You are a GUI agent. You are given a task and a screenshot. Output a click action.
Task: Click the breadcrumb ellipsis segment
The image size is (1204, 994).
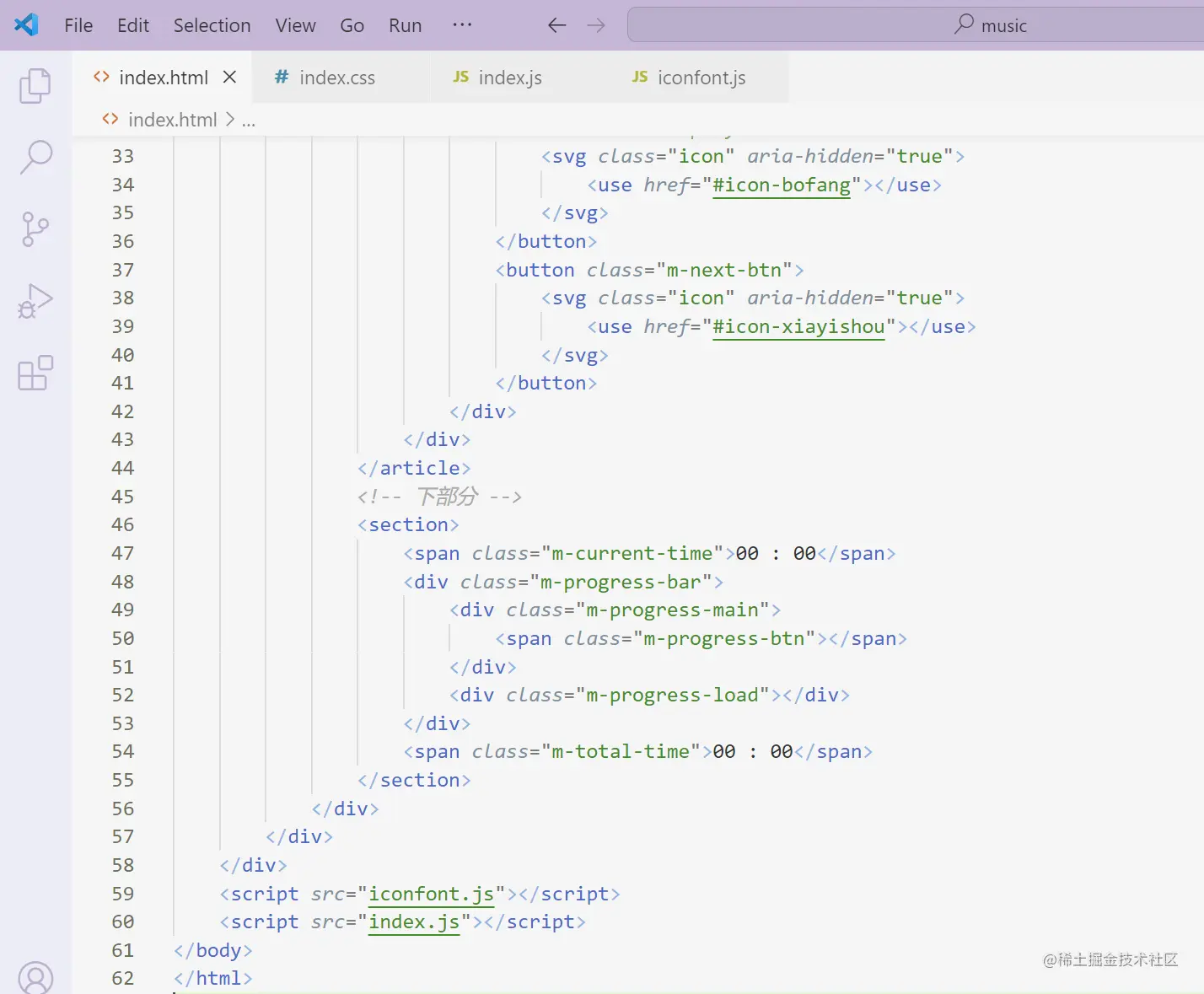coord(249,121)
